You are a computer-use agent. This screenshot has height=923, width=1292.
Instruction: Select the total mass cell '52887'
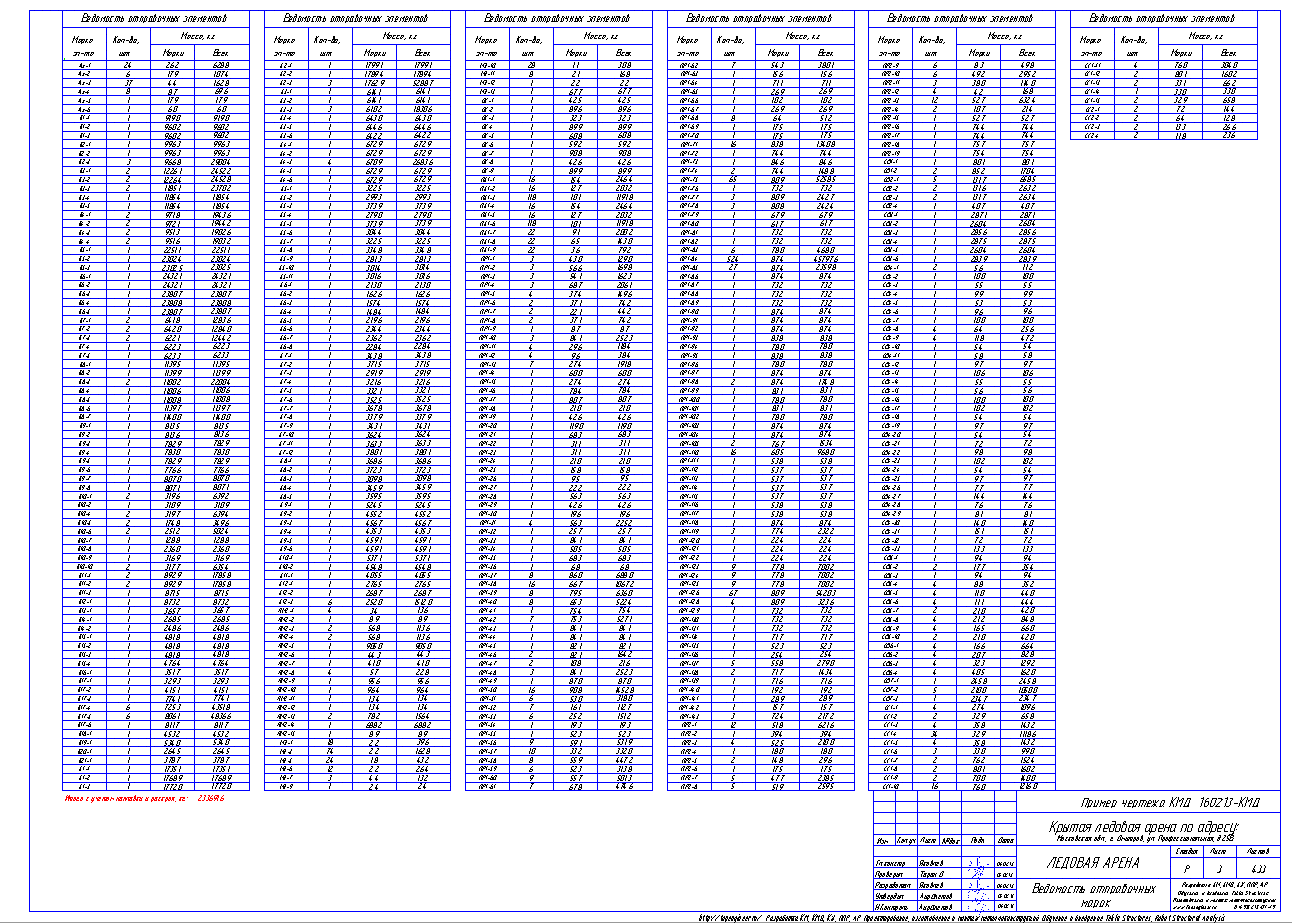423,82
